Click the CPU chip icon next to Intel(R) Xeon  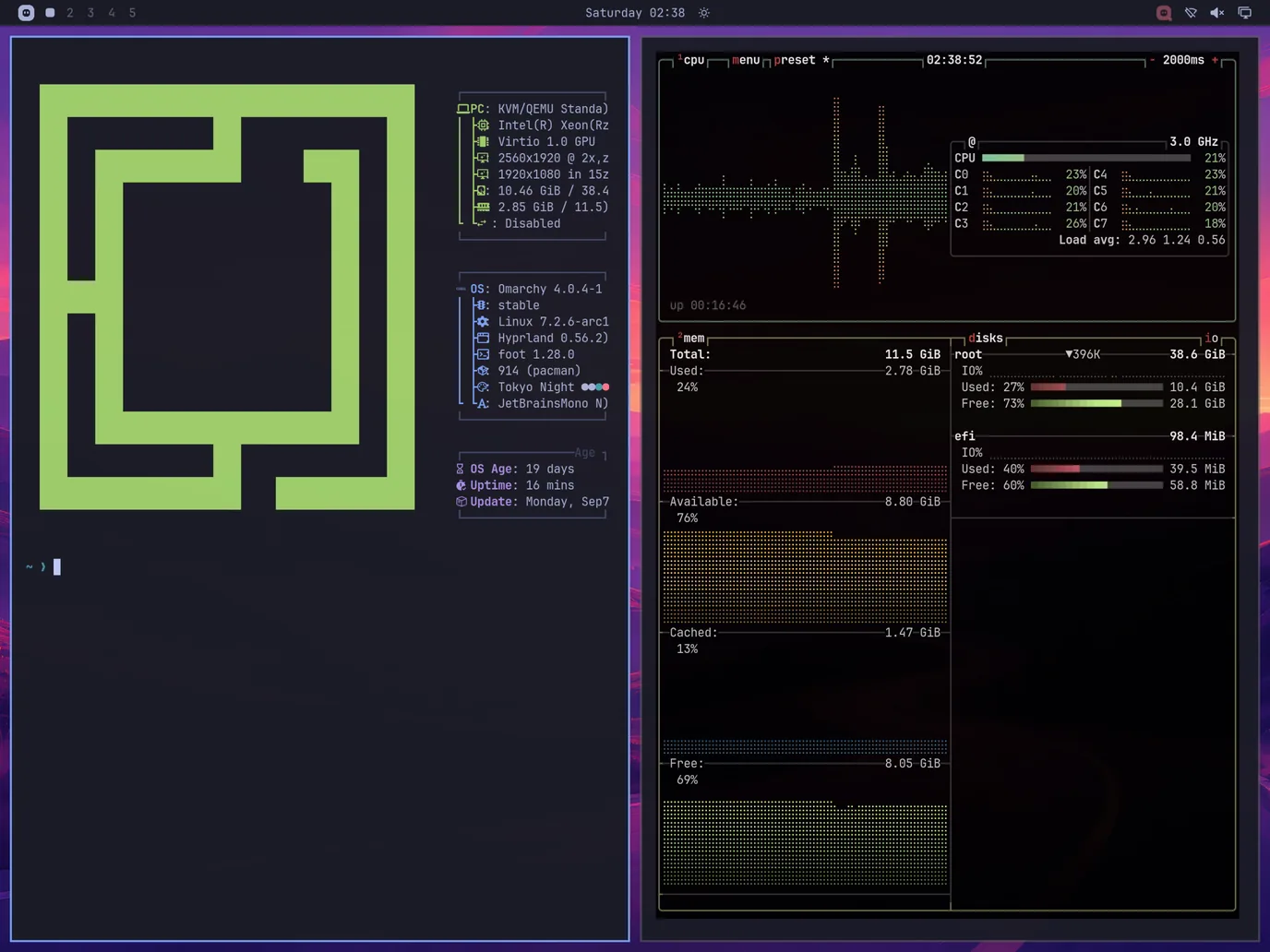483,125
